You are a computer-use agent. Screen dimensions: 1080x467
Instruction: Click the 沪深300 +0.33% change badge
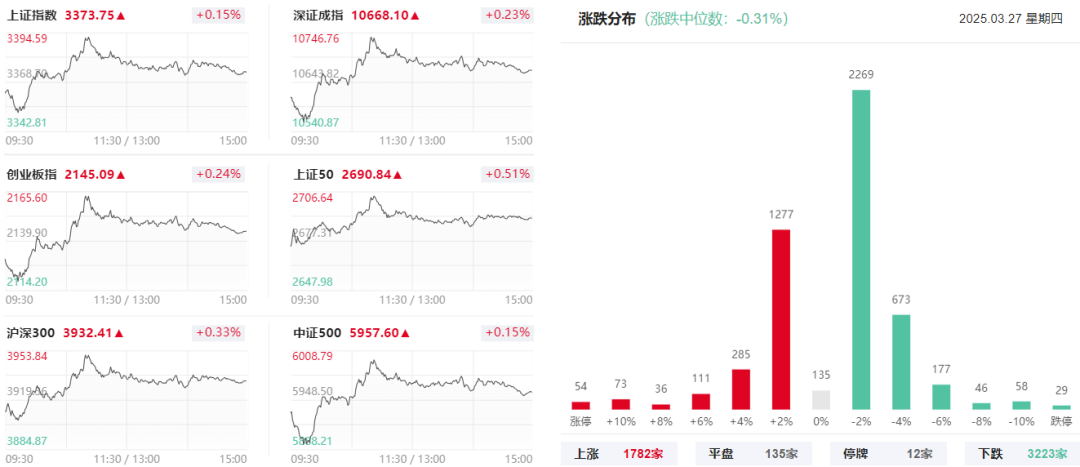pos(218,333)
